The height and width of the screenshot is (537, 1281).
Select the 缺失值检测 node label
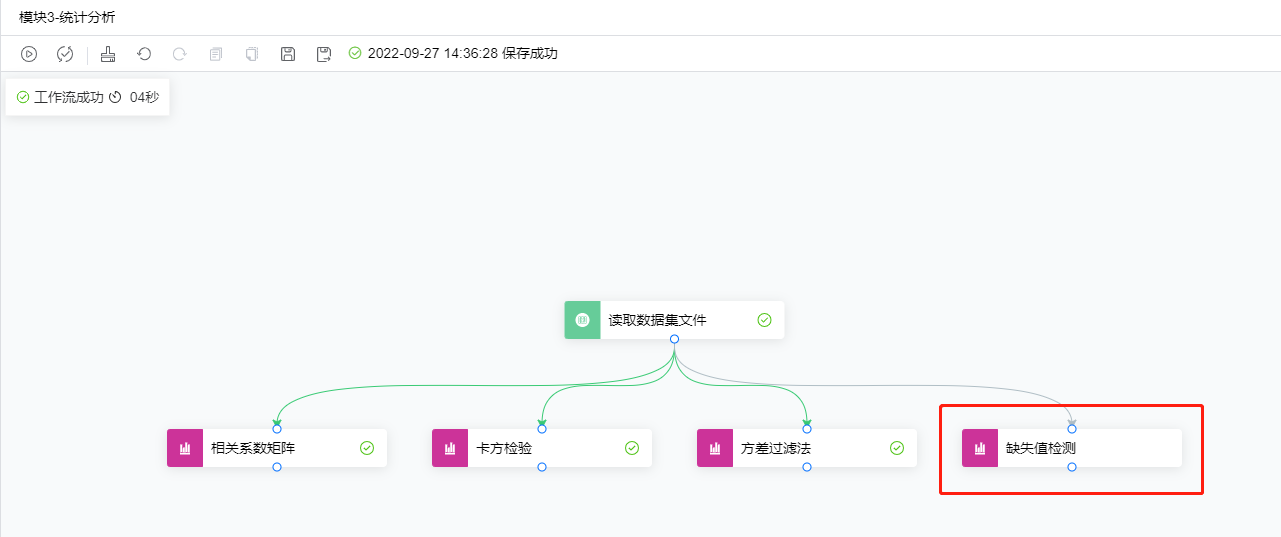[x=1041, y=448]
